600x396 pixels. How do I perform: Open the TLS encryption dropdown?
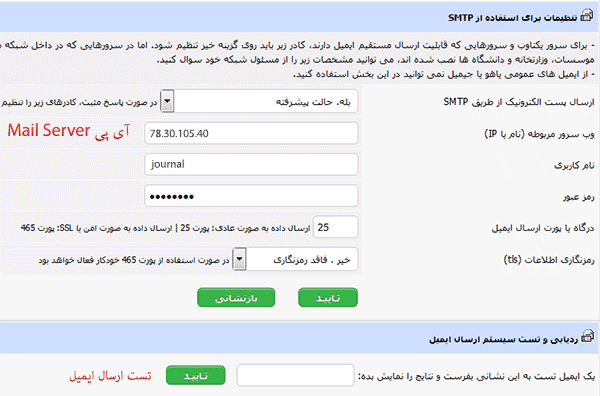point(296,259)
